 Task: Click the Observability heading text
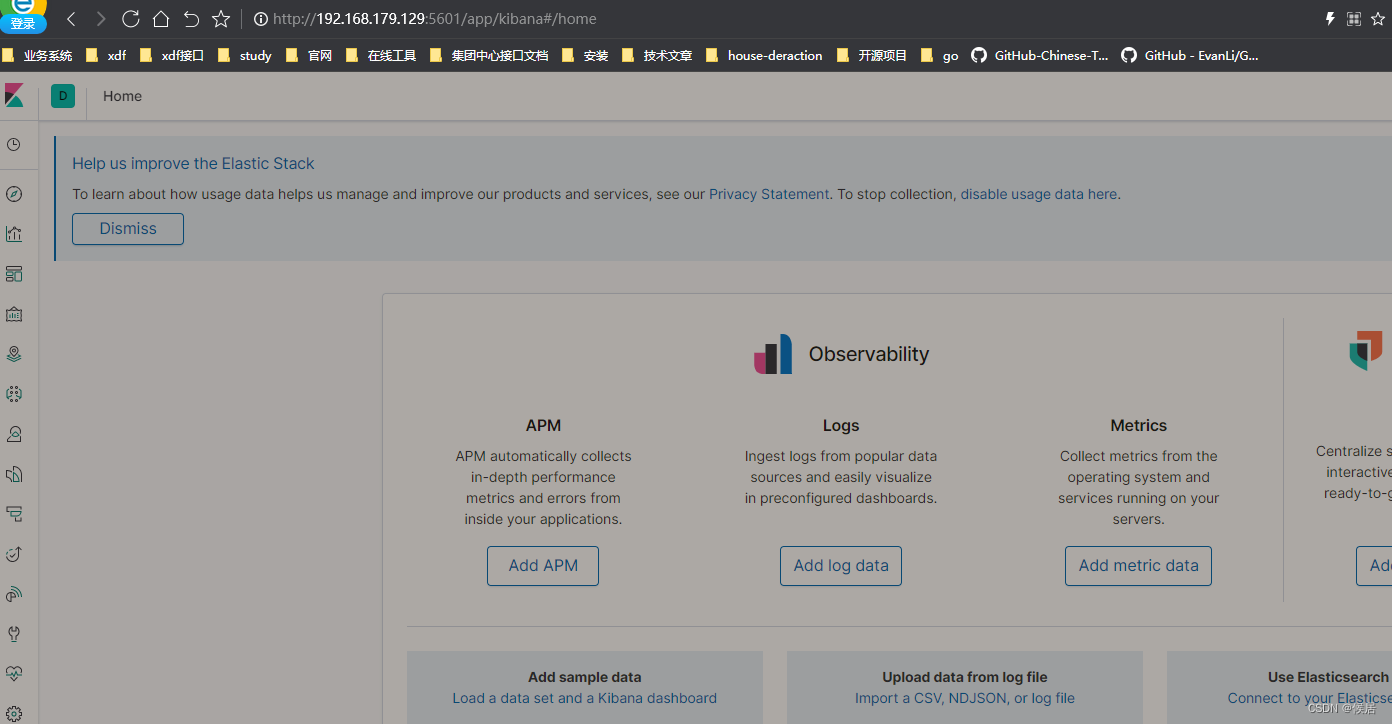[x=869, y=354]
